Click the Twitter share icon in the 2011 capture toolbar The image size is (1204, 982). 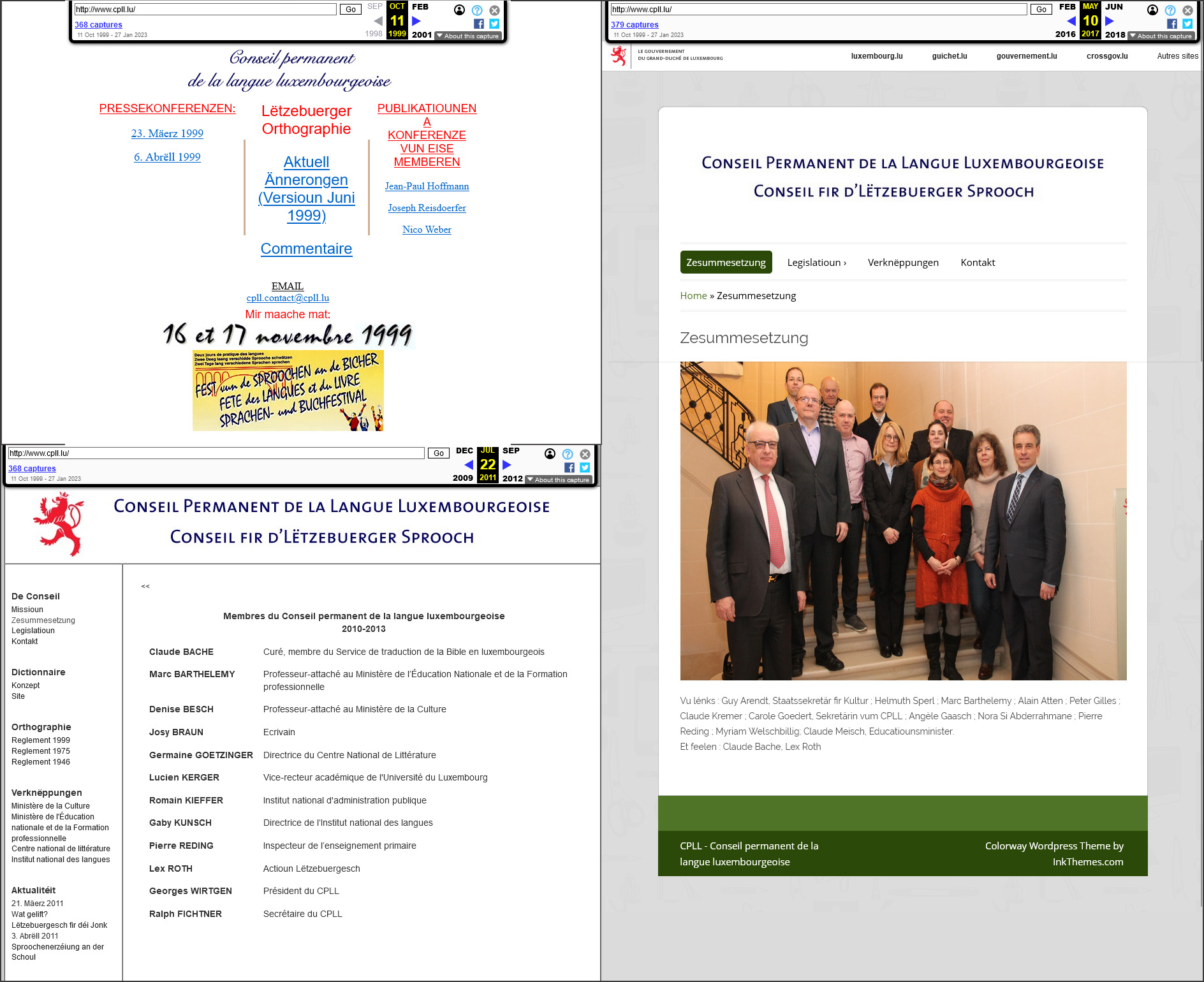click(x=585, y=467)
